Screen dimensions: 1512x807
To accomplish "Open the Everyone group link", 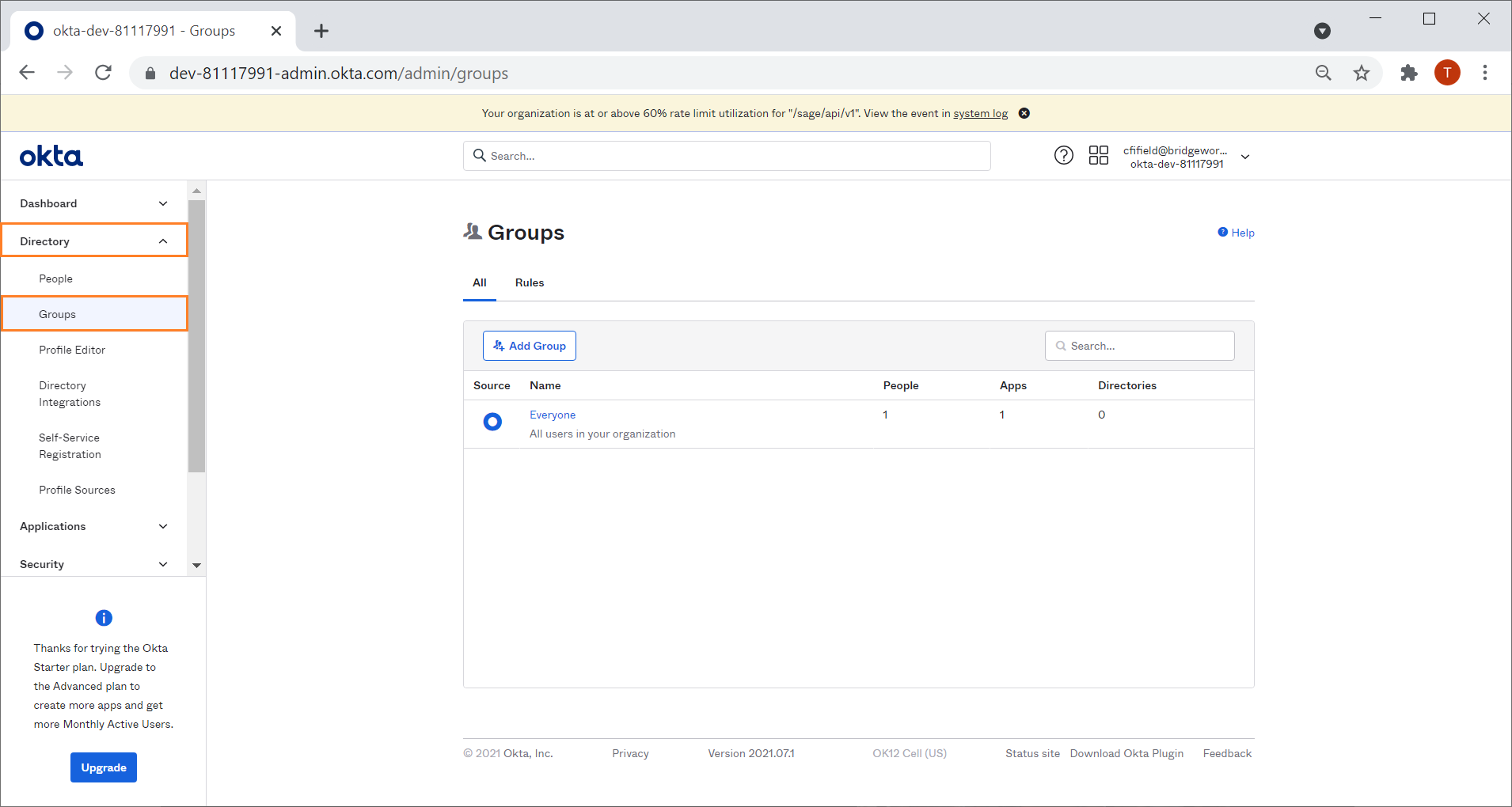I will 553,415.
